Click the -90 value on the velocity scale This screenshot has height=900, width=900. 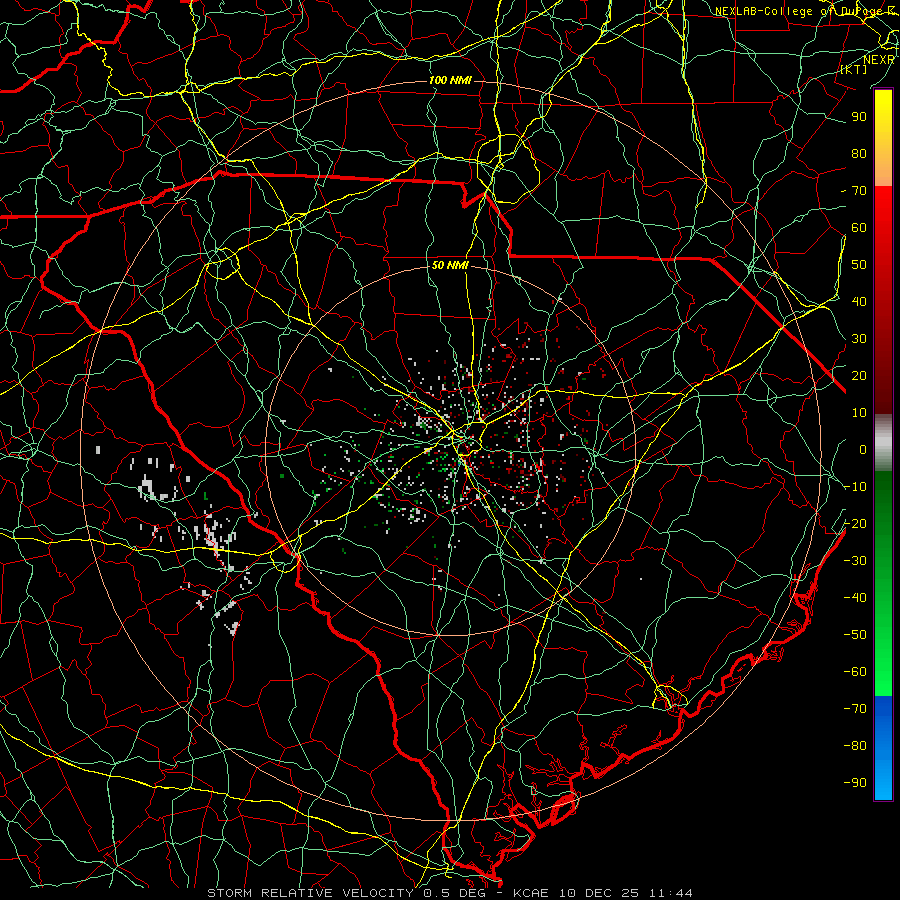coord(855,782)
